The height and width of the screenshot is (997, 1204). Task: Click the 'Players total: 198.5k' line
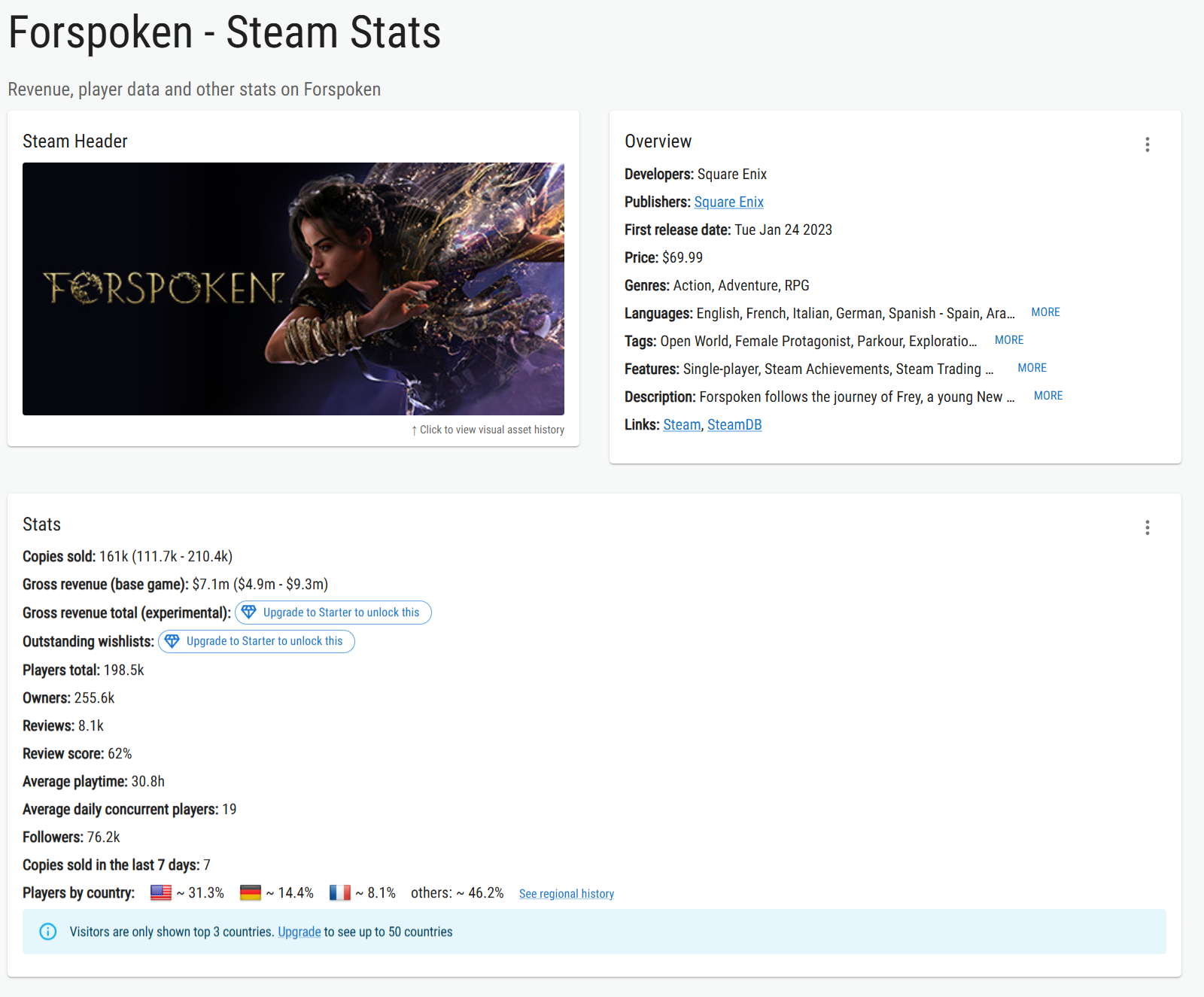pos(83,670)
